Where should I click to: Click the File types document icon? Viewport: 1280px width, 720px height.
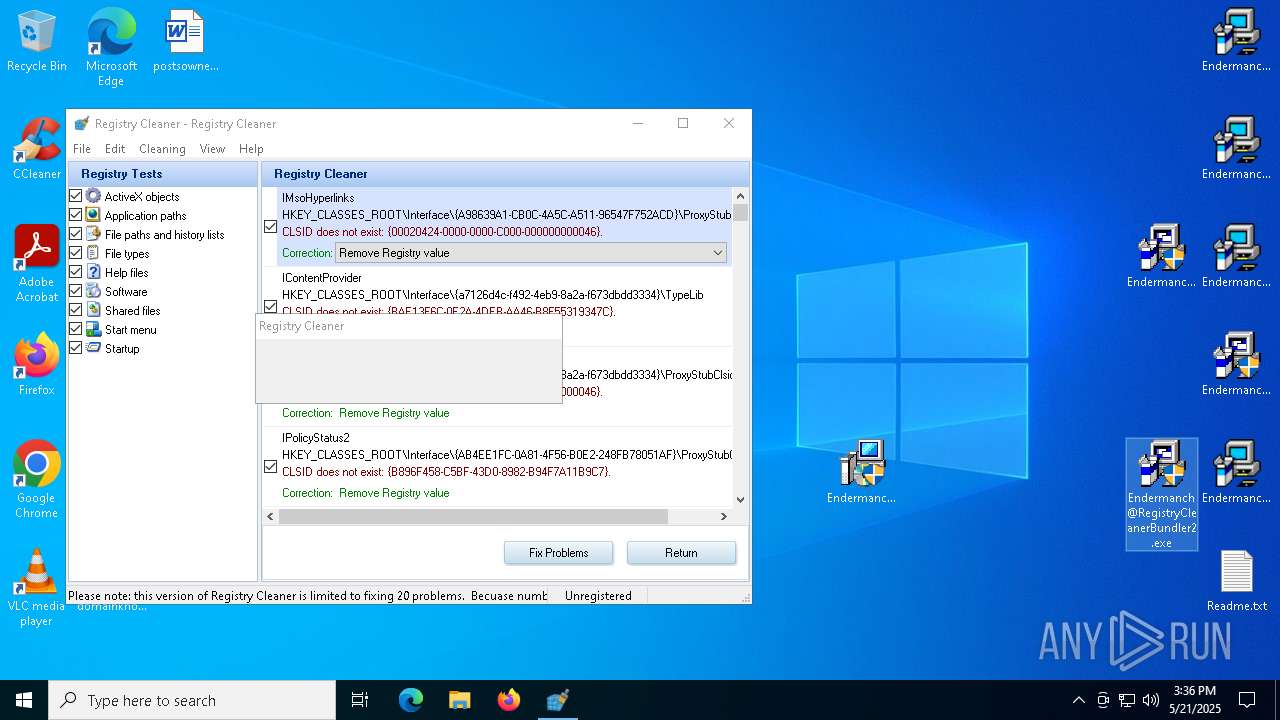click(x=93, y=253)
